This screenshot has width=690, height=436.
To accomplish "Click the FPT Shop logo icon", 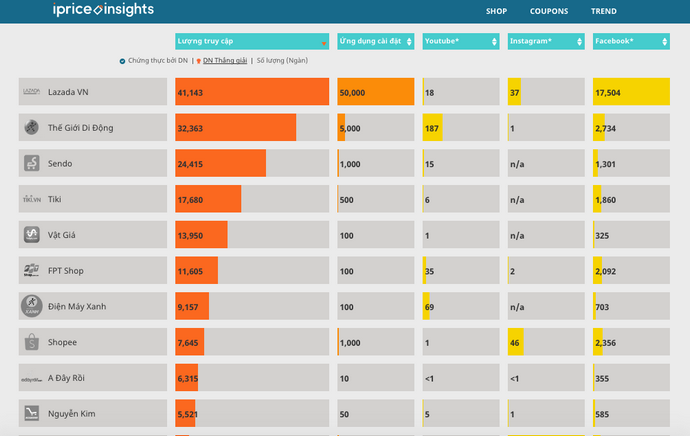I will tap(31, 271).
